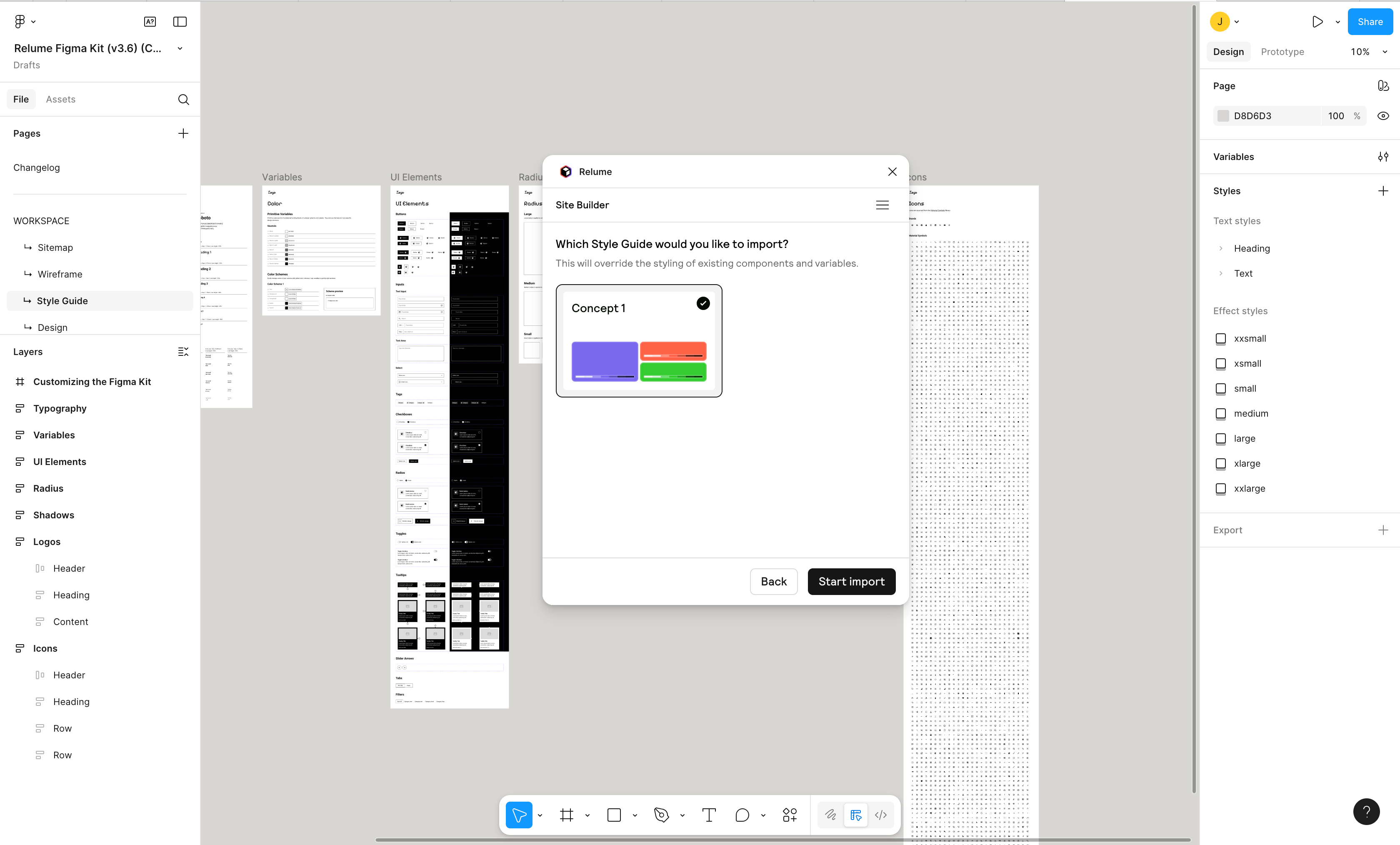Screen dimensions: 1400x845
Task: Click the Start import button
Action: click(851, 581)
